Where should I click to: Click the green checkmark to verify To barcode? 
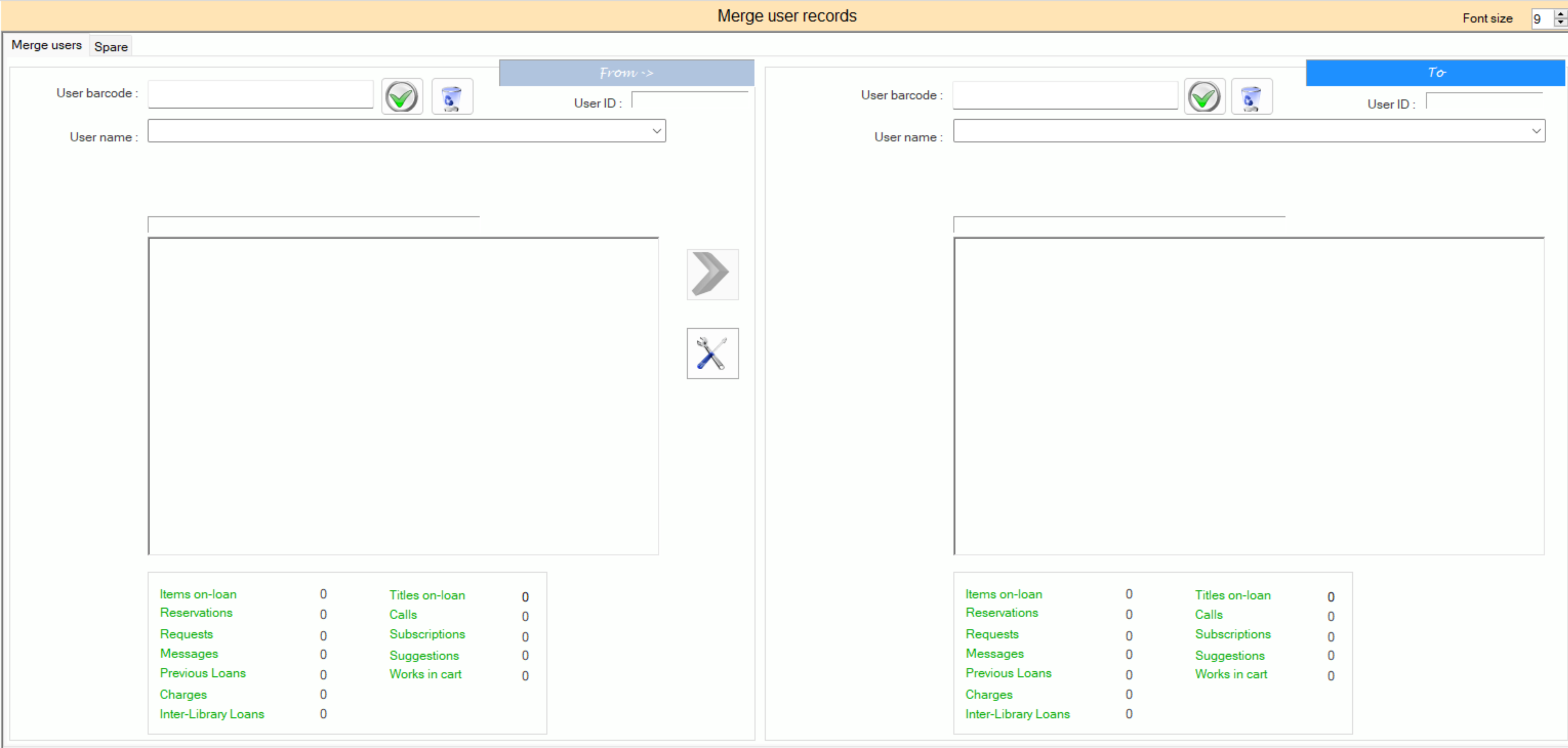point(1204,96)
